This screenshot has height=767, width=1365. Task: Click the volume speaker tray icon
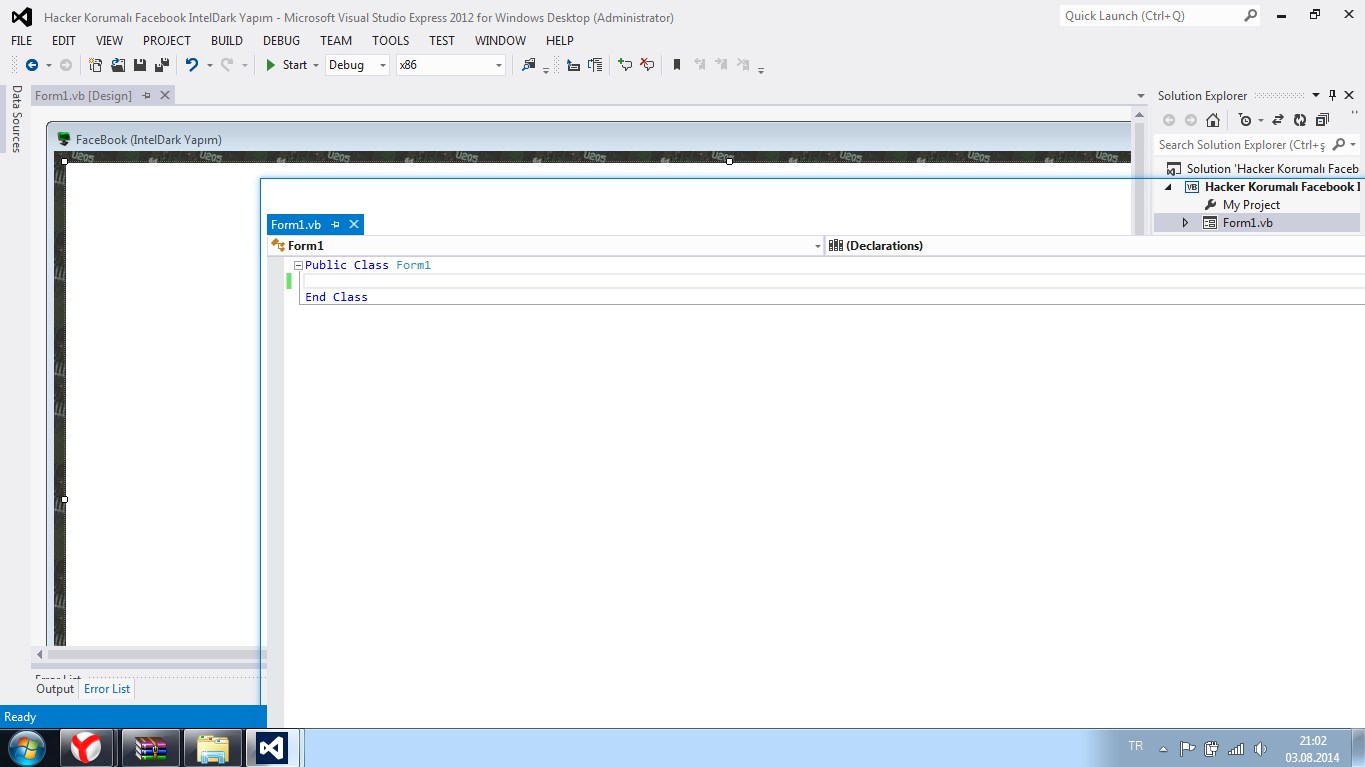pos(1260,748)
